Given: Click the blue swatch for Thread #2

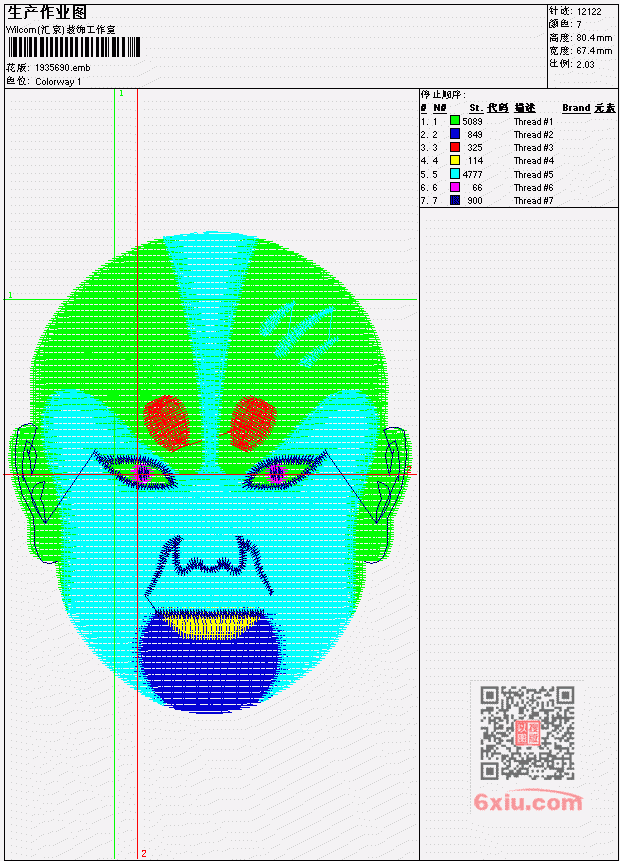Looking at the screenshot, I should coord(455,133).
